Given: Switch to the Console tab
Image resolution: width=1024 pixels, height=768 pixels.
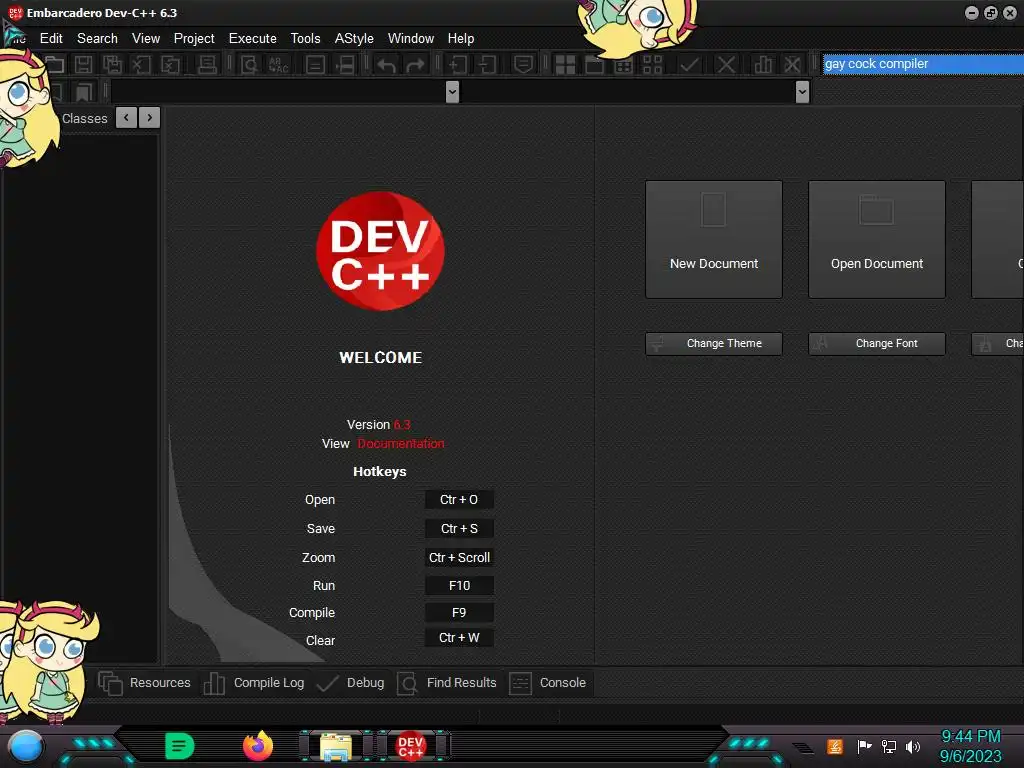Looking at the screenshot, I should tap(547, 683).
